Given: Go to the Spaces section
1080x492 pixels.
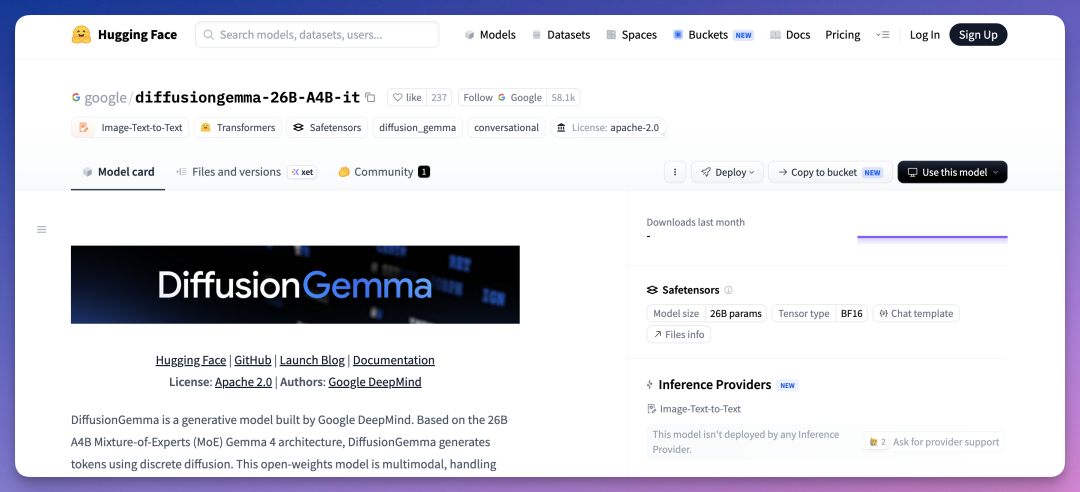Looking at the screenshot, I should click(x=631, y=34).
